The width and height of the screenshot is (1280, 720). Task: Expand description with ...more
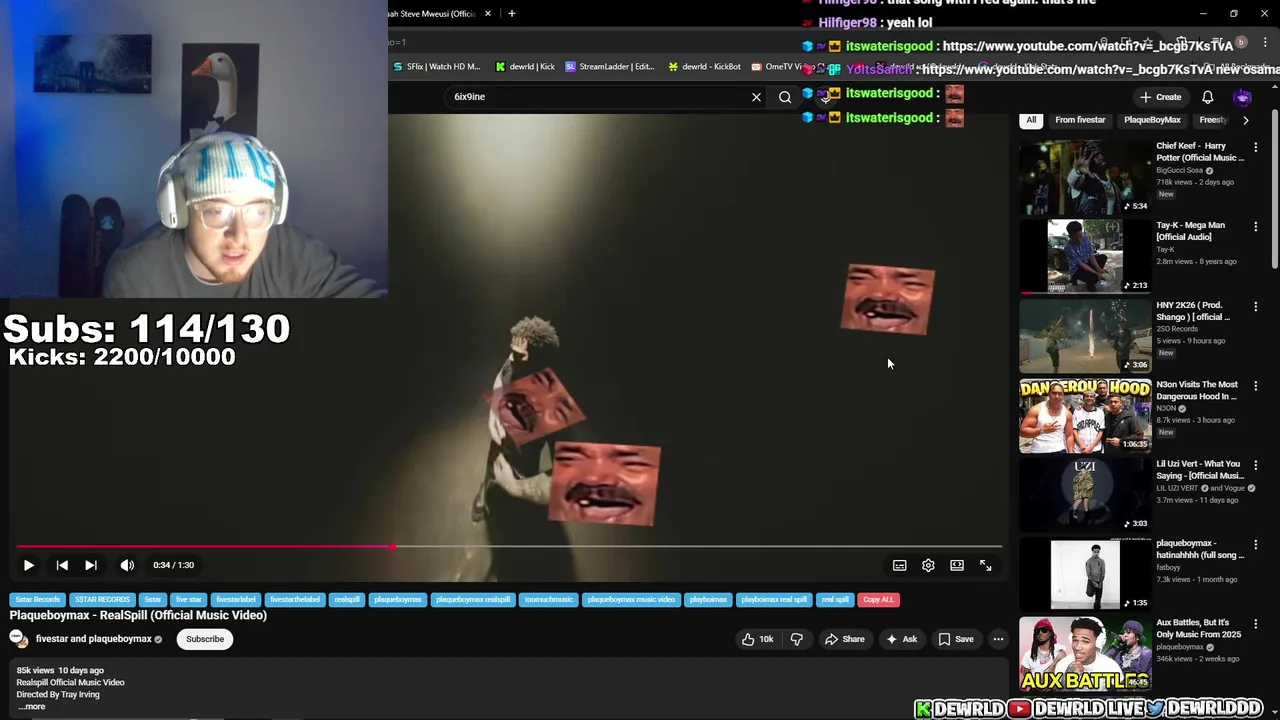(x=31, y=706)
